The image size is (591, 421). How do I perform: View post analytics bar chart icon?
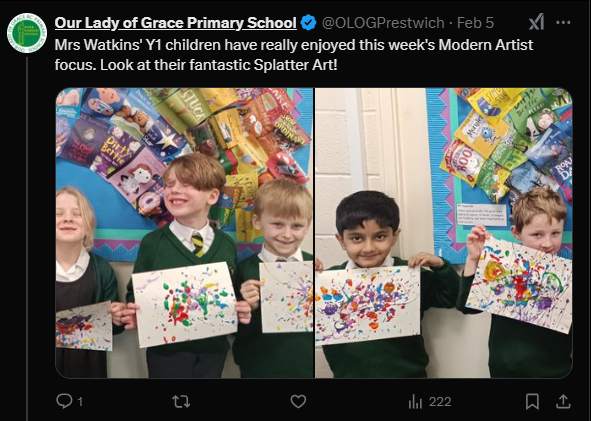[x=415, y=401]
